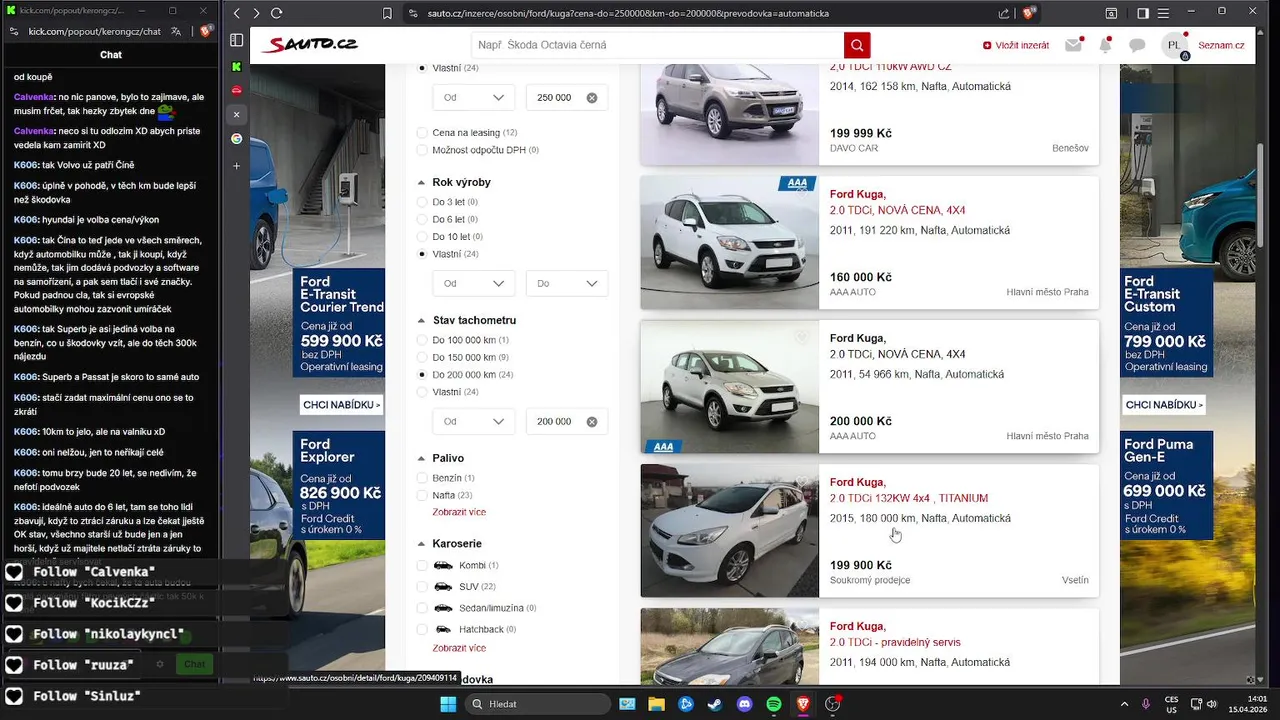Open Brave browser taskbar icon
1280x720 pixels.
point(803,704)
